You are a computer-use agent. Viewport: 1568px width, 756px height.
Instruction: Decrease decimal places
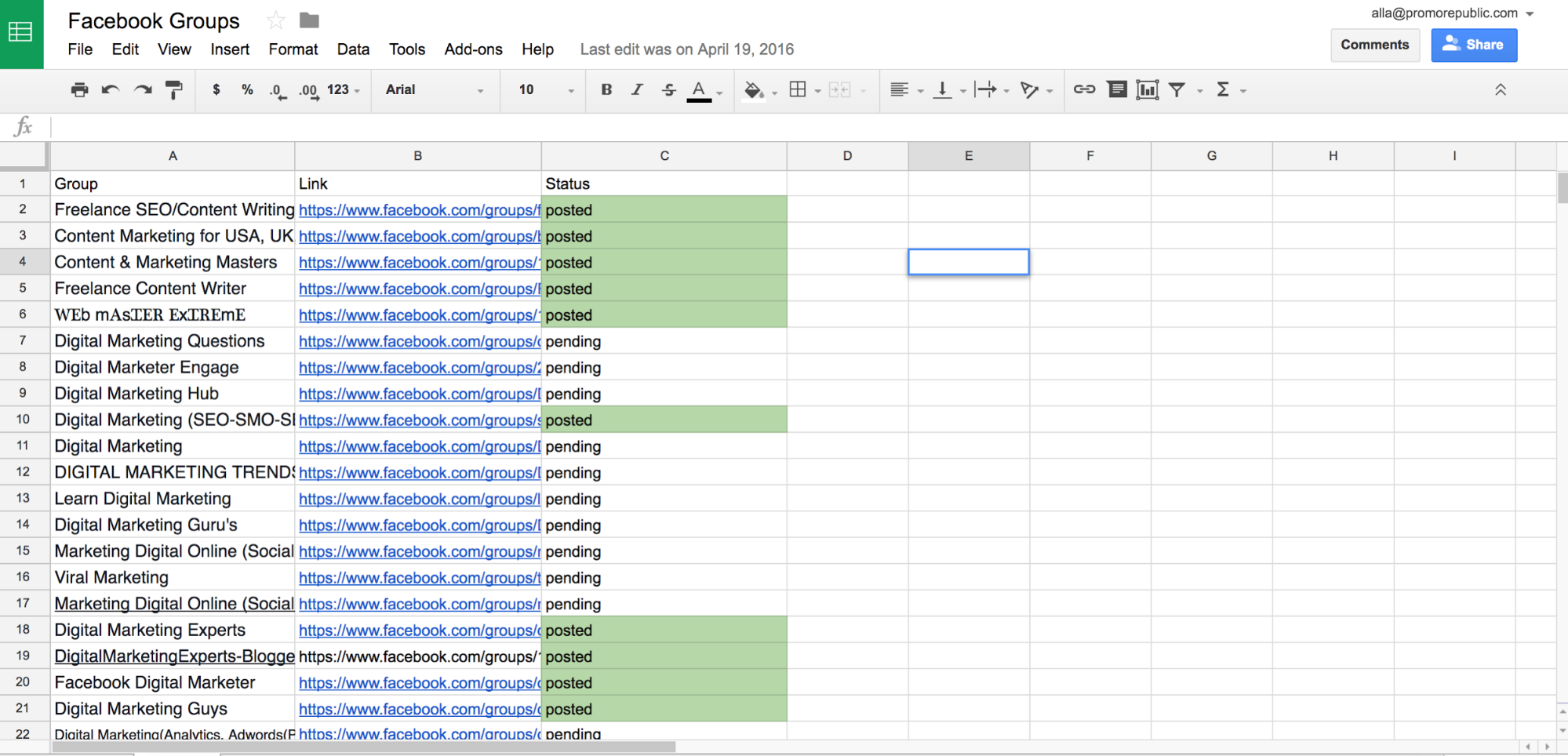pos(278,91)
